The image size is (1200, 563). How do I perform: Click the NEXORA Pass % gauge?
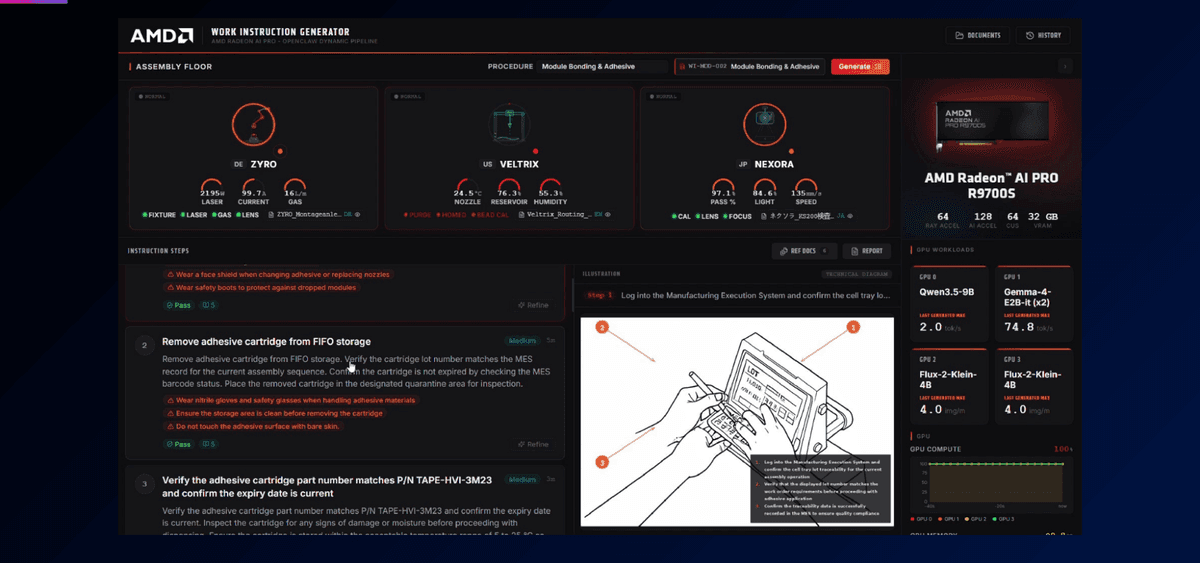pyautogui.click(x=724, y=193)
